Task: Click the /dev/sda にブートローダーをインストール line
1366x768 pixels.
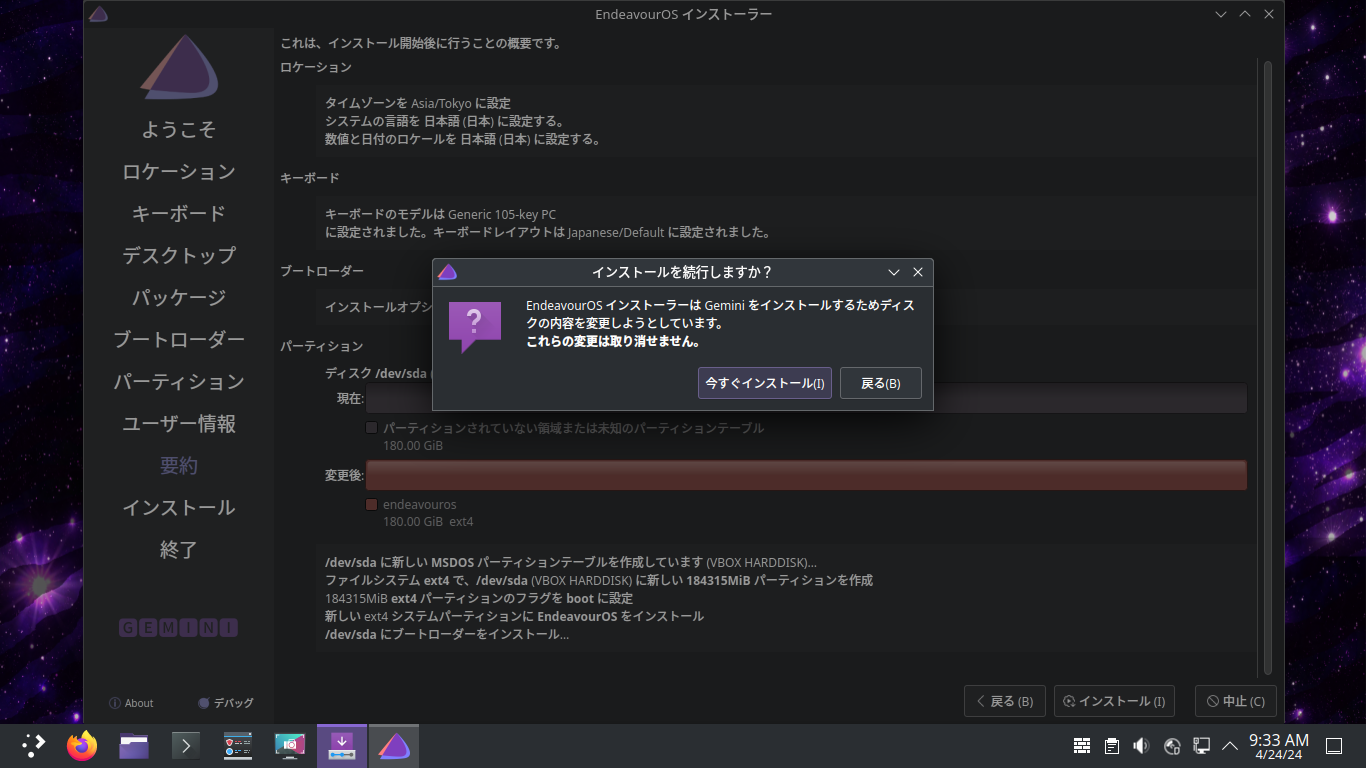Action: (447, 634)
